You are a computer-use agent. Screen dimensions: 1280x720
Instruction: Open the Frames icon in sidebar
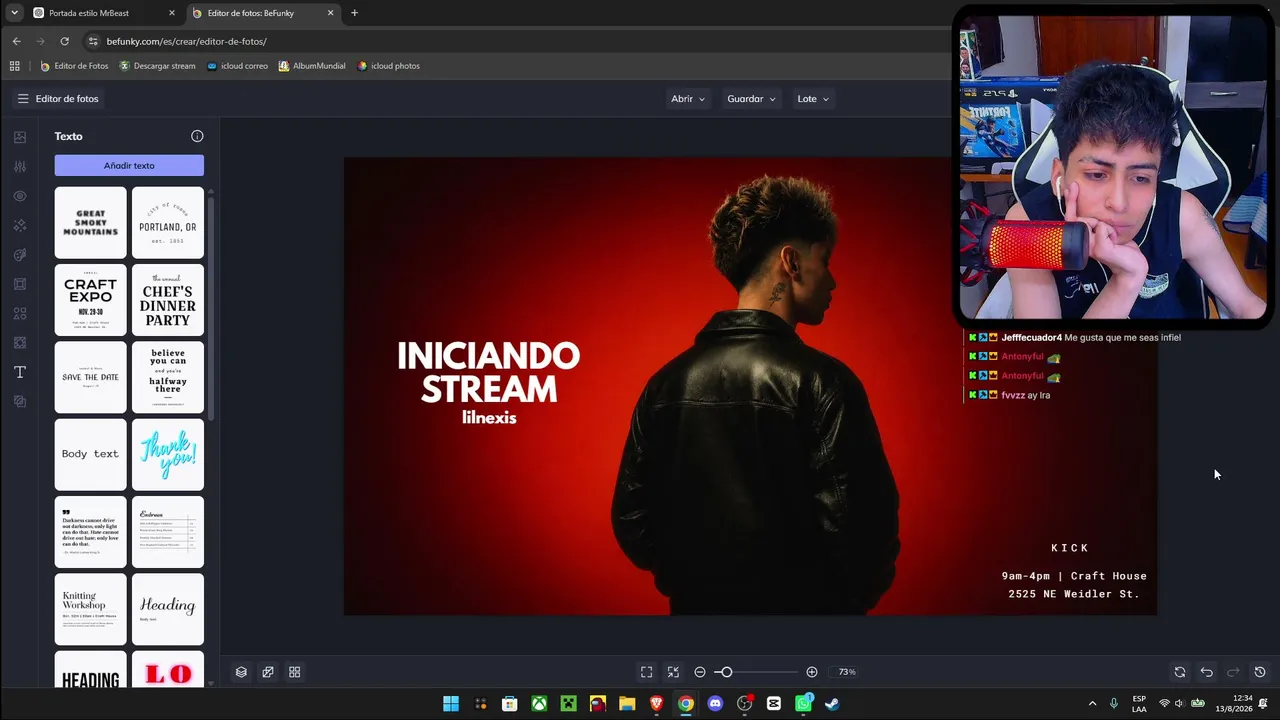[x=20, y=284]
